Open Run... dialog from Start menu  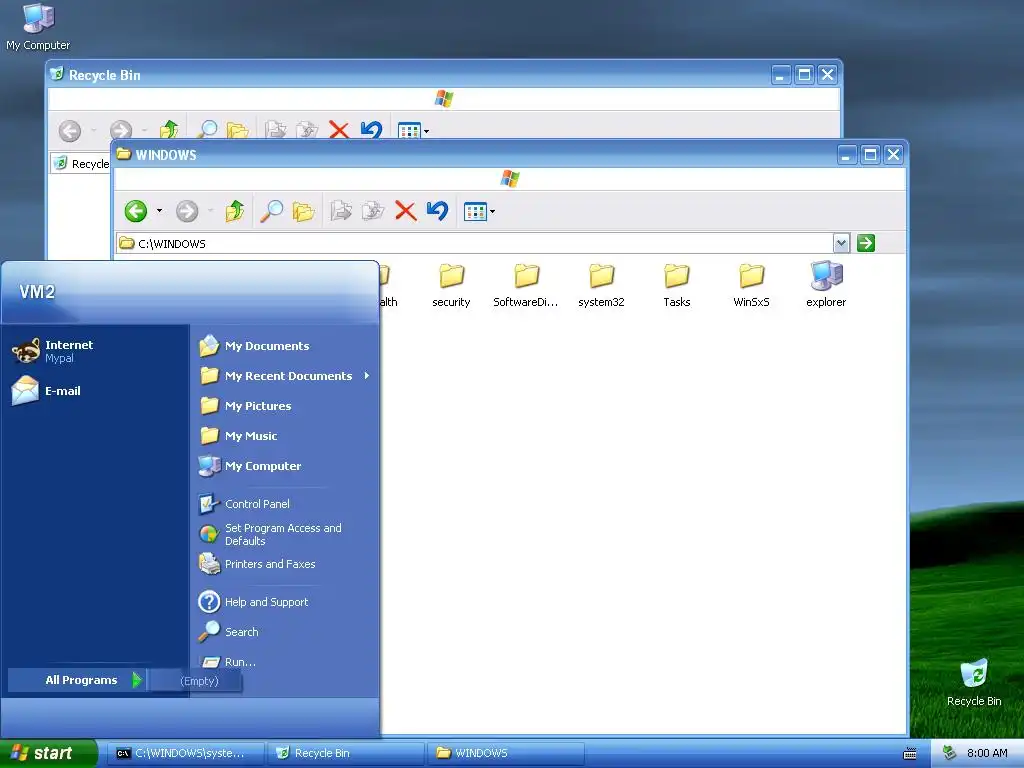(x=285, y=662)
